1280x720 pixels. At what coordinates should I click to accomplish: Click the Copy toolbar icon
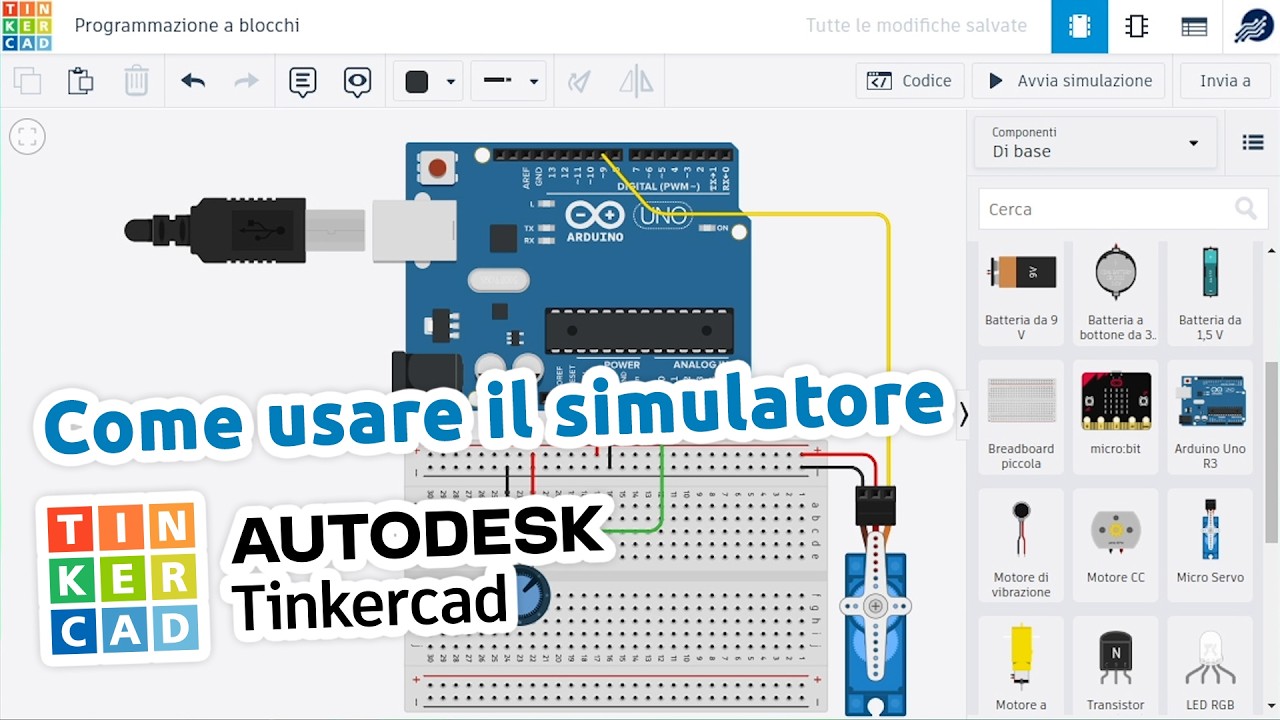coord(28,81)
